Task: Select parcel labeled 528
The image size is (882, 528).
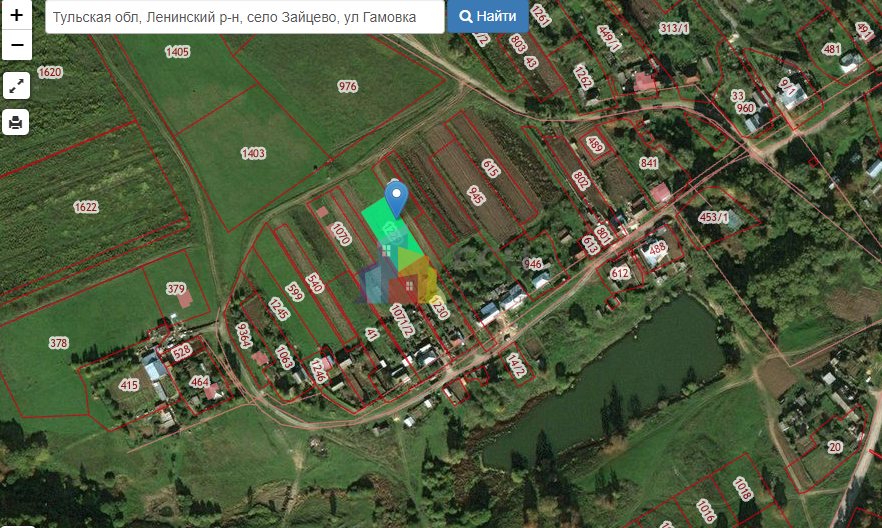Action: pos(182,353)
